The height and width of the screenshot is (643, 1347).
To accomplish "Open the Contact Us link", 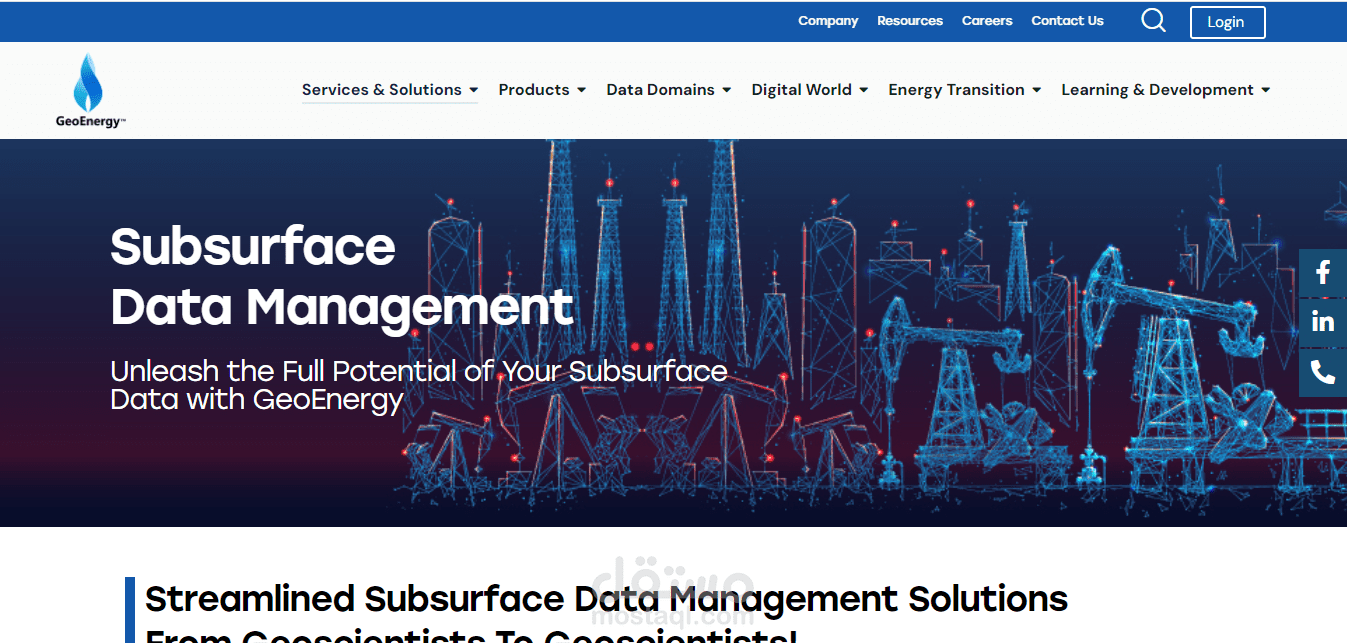I will [1067, 21].
